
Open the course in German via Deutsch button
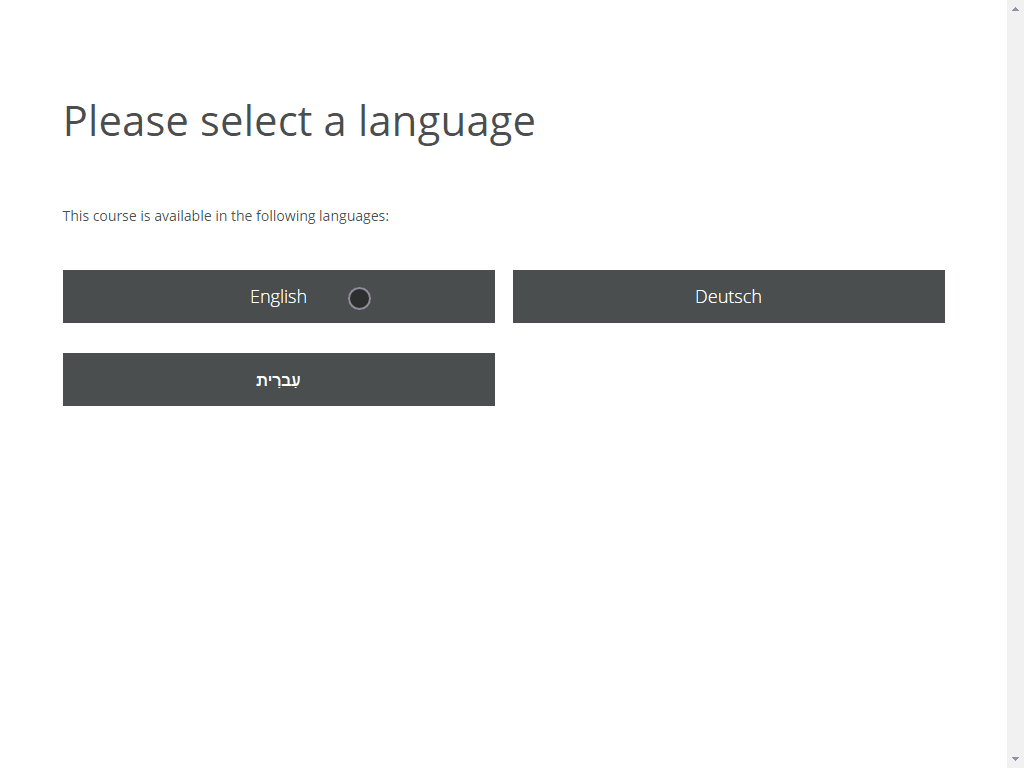pos(728,296)
